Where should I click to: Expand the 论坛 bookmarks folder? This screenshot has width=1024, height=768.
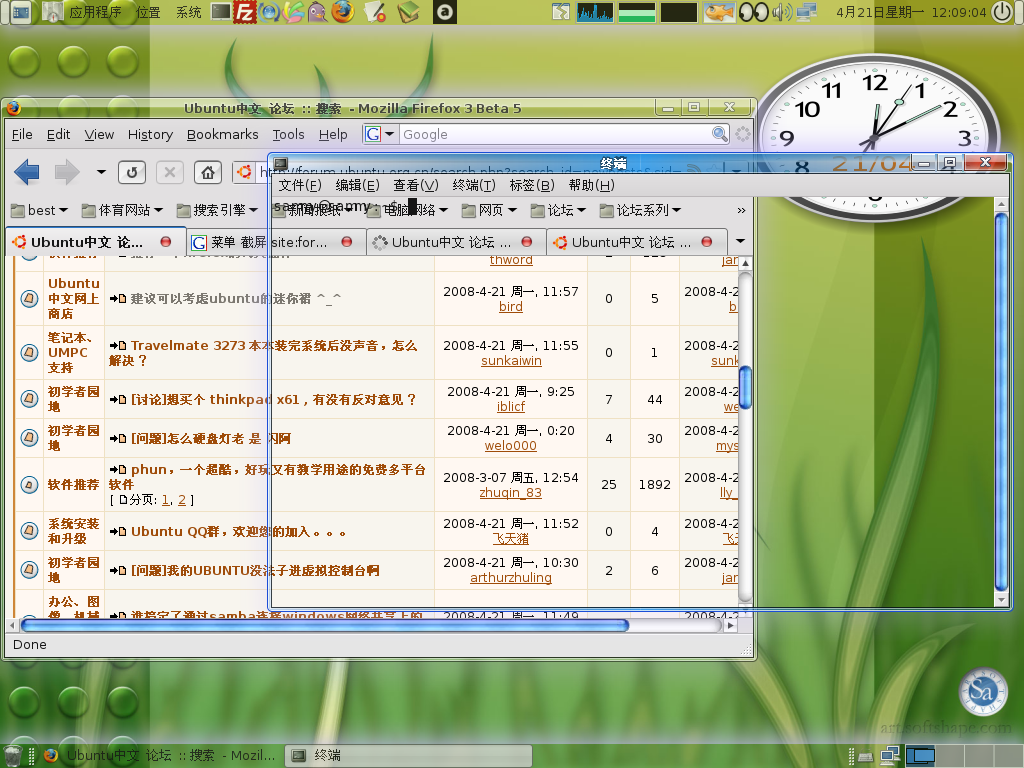click(x=558, y=210)
